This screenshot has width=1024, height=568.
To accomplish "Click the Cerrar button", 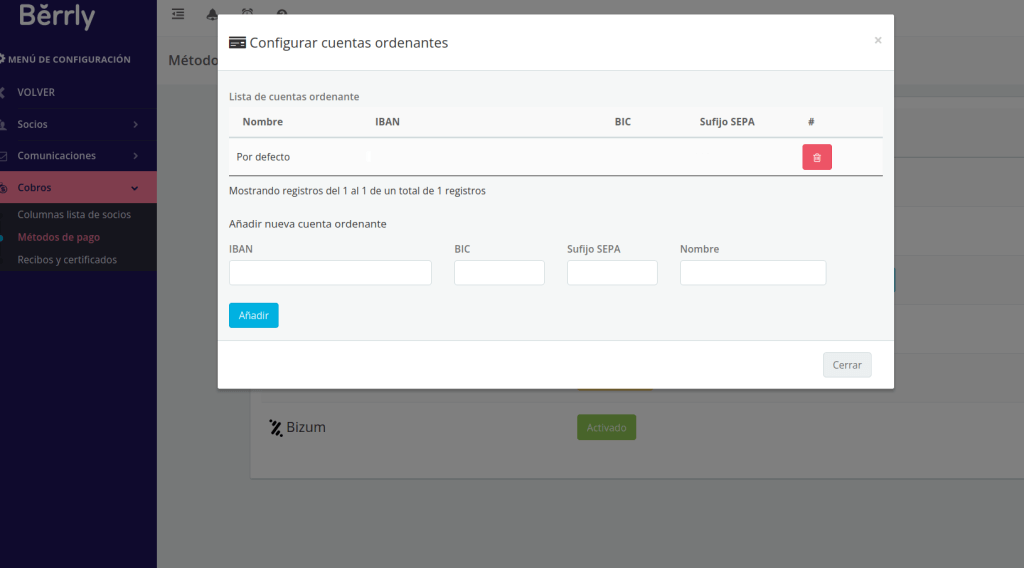I will click(x=847, y=365).
